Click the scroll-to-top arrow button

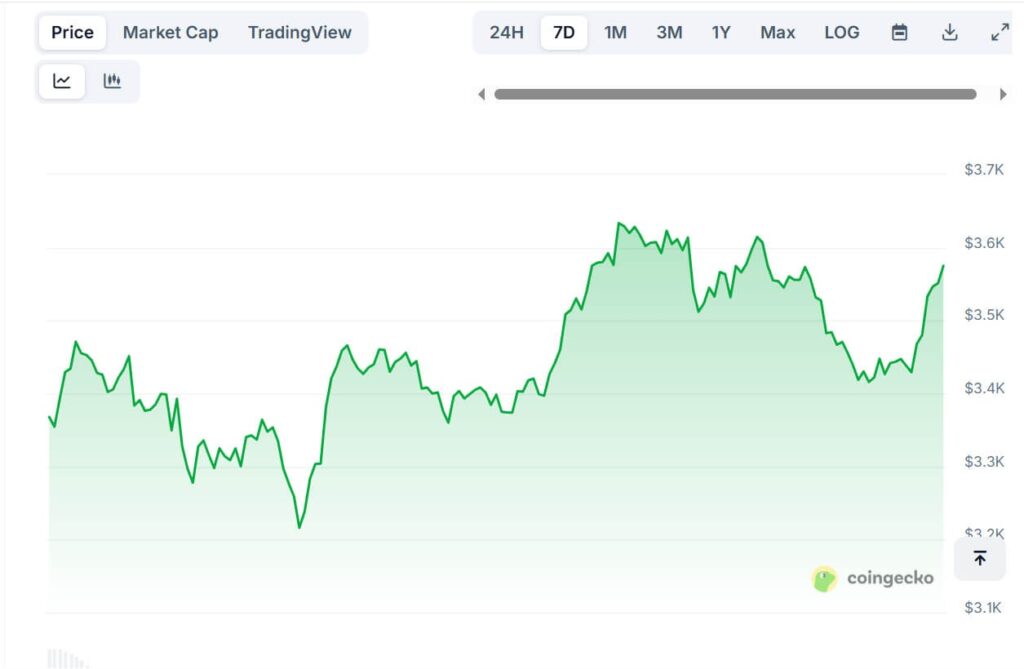(979, 558)
